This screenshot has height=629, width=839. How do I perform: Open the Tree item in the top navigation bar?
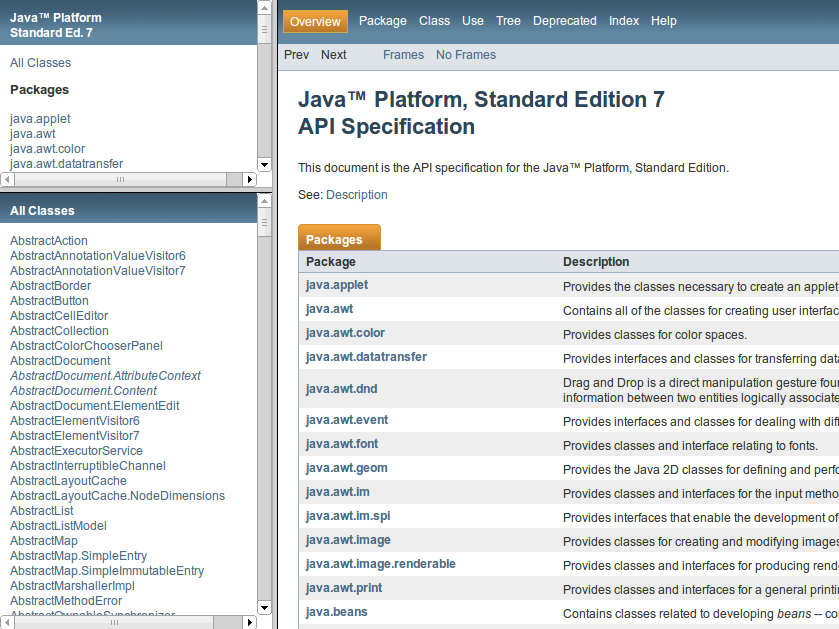(508, 21)
